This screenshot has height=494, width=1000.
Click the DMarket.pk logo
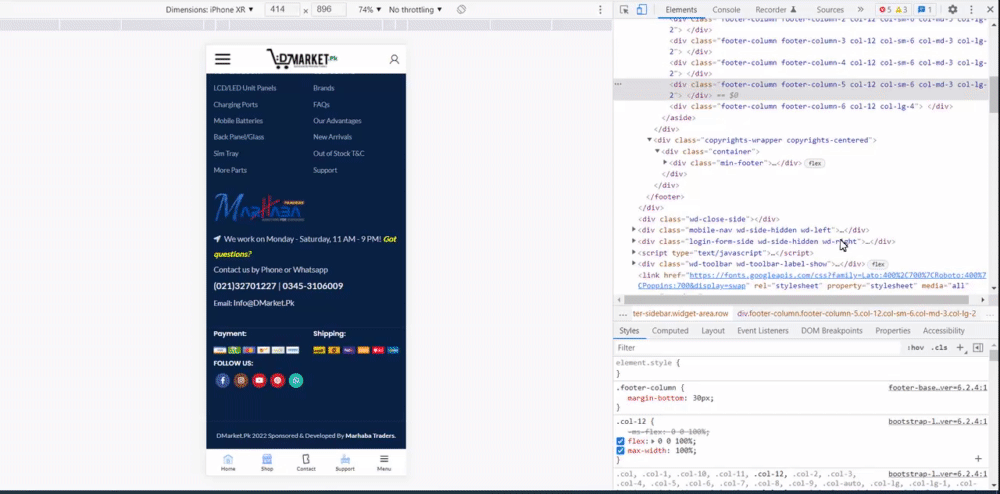[302, 59]
